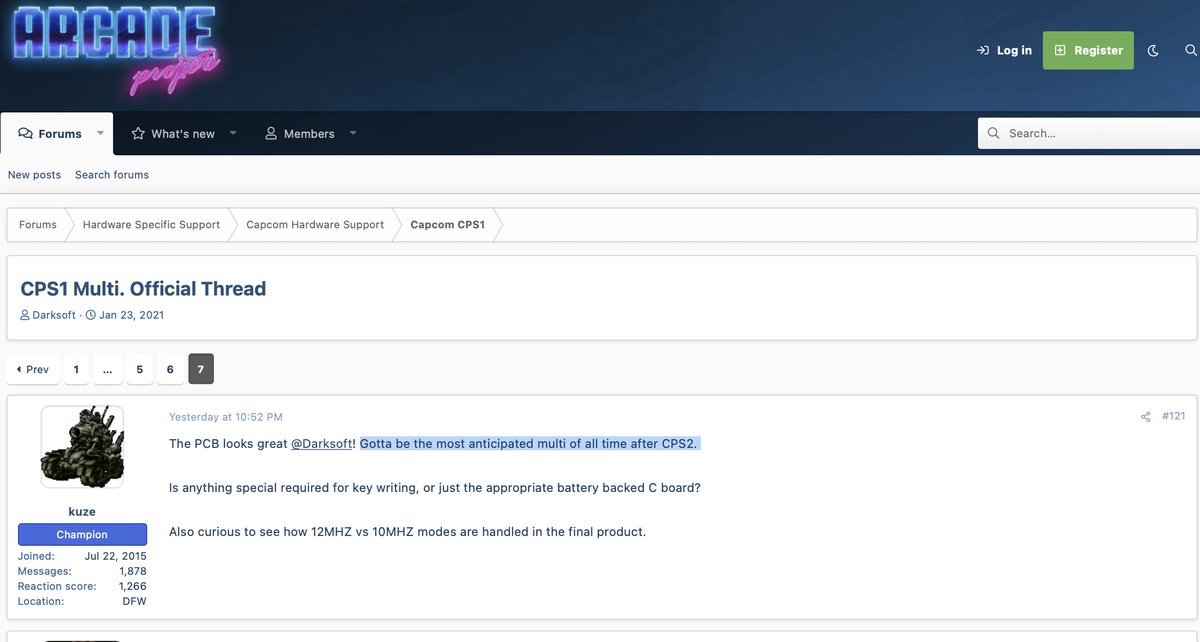Image resolution: width=1200 pixels, height=642 pixels.
Task: Click the sentence about key writing
Action: (x=435, y=487)
